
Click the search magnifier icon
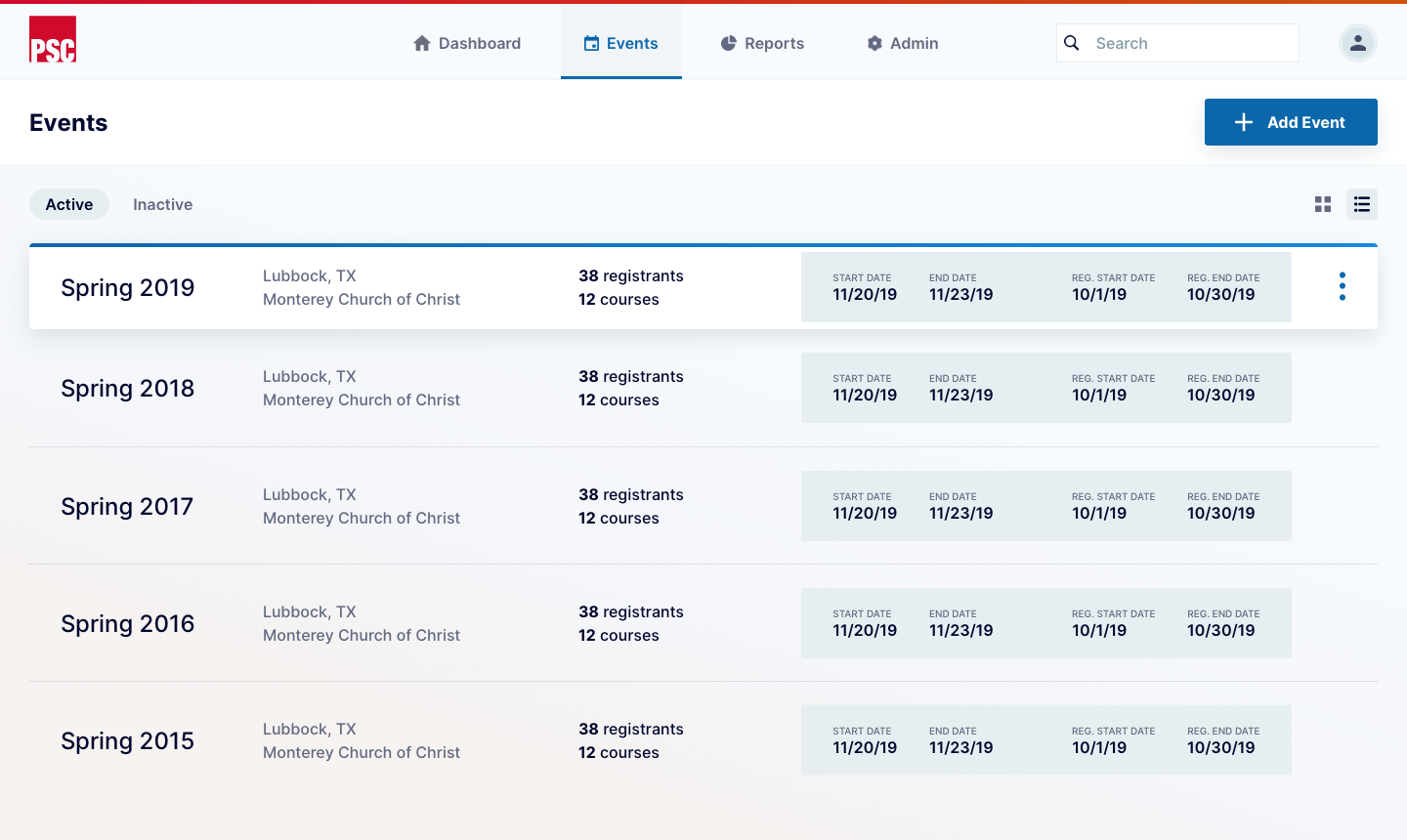(1072, 43)
